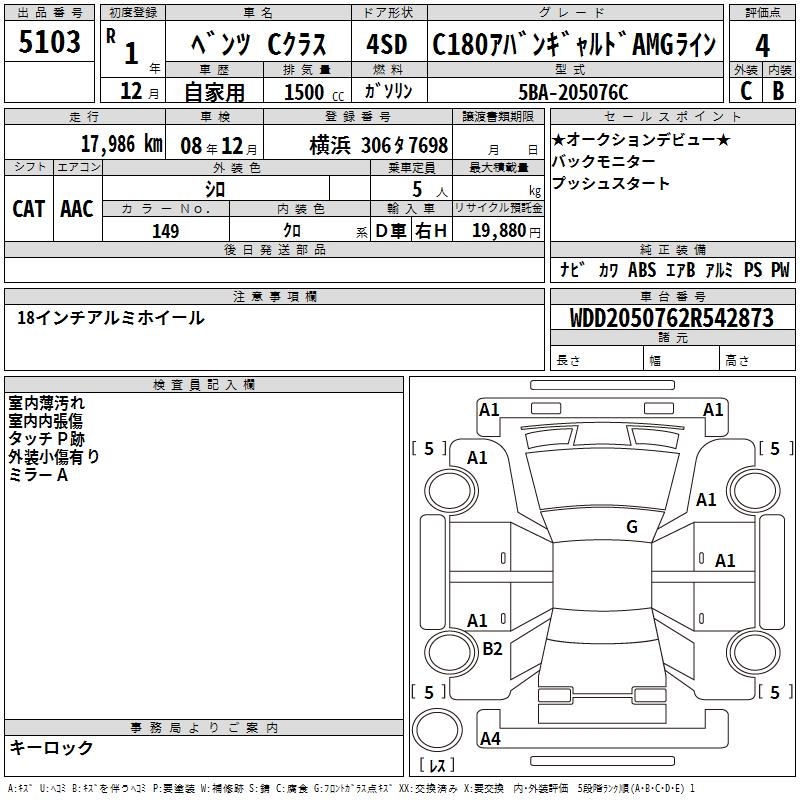The image size is (800, 800).
Task: Select the inspection expiry 08年12月
Action: (x=219, y=146)
